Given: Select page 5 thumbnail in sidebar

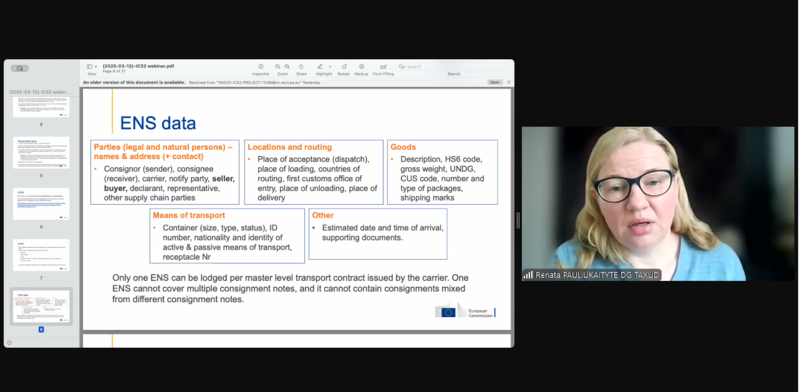Looking at the screenshot, I should 41,153.
